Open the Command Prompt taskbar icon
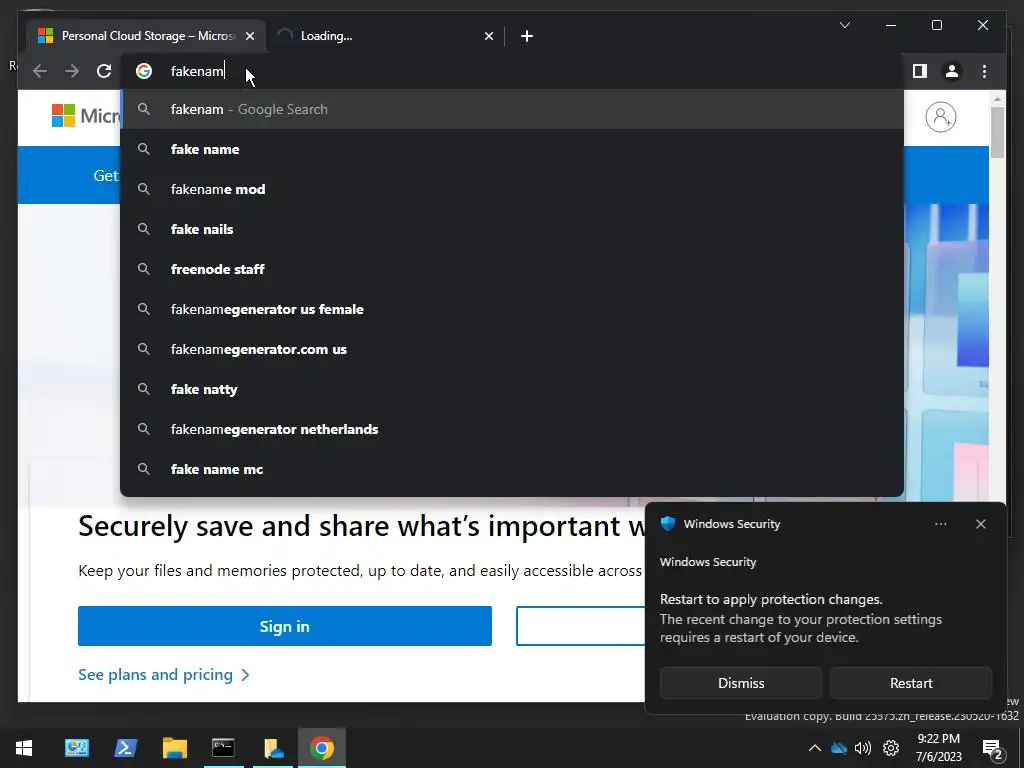This screenshot has height=768, width=1024. (223, 748)
